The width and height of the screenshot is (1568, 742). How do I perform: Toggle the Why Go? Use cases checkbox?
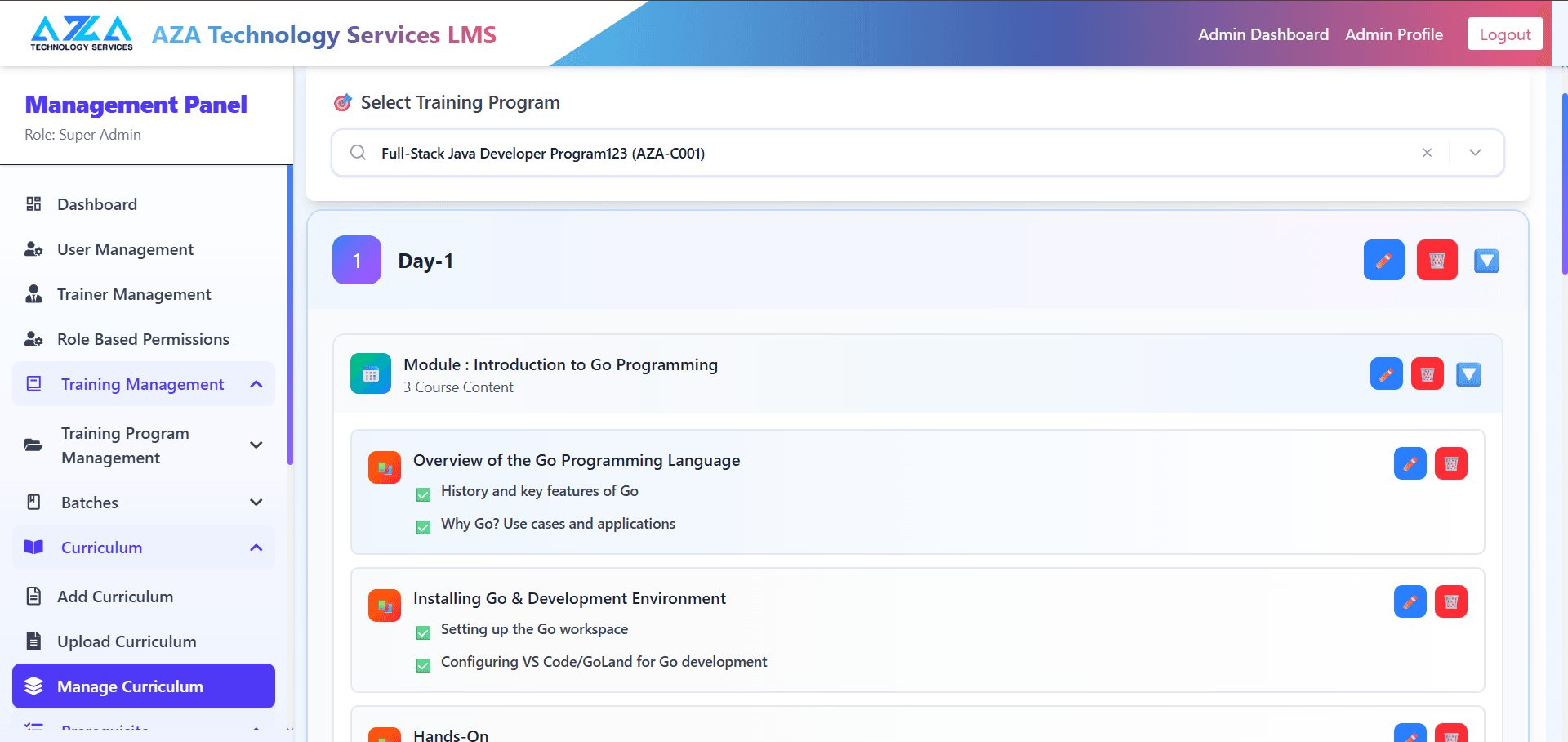[x=423, y=527]
